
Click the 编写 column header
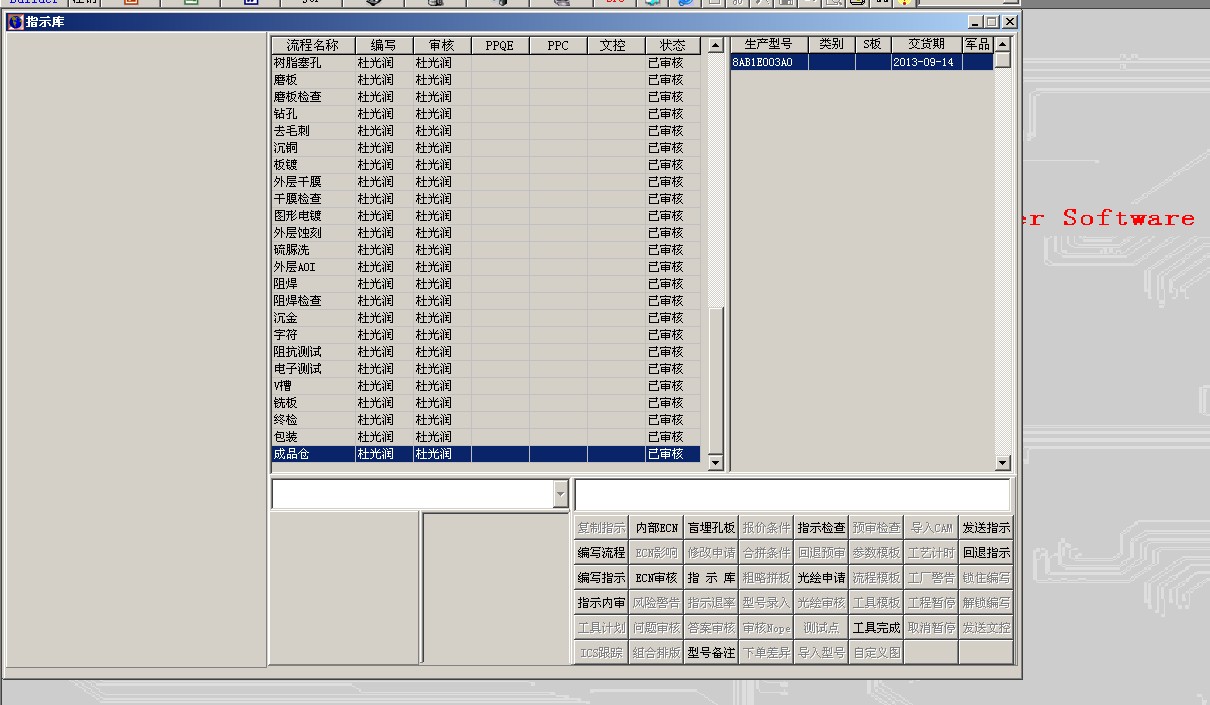(x=384, y=45)
